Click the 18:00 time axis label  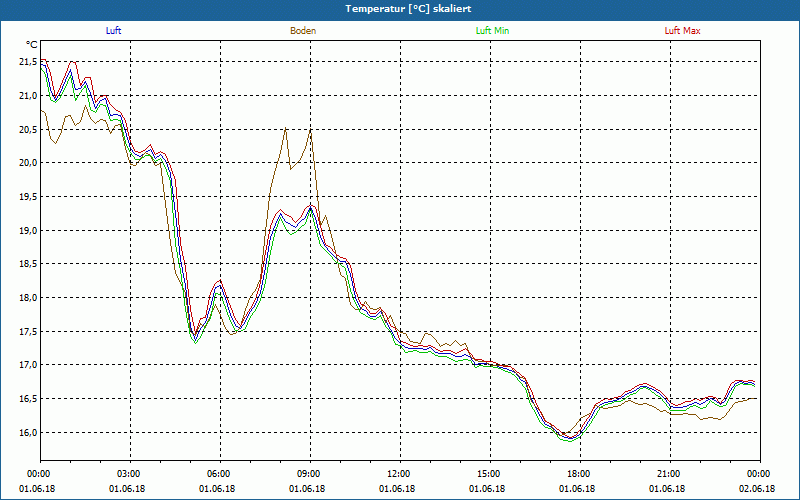(x=580, y=474)
